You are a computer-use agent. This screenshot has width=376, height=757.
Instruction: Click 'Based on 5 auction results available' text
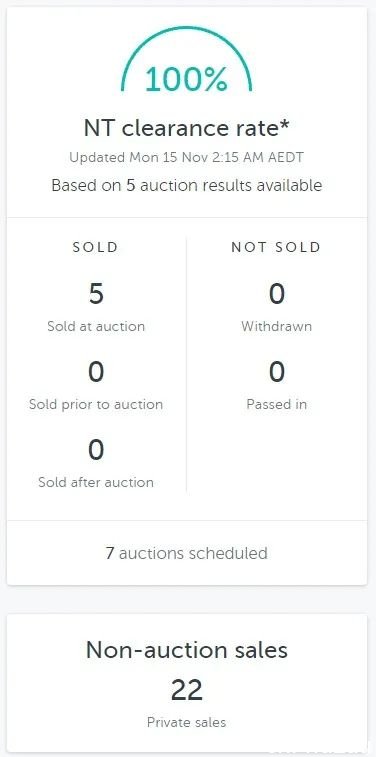(x=186, y=185)
